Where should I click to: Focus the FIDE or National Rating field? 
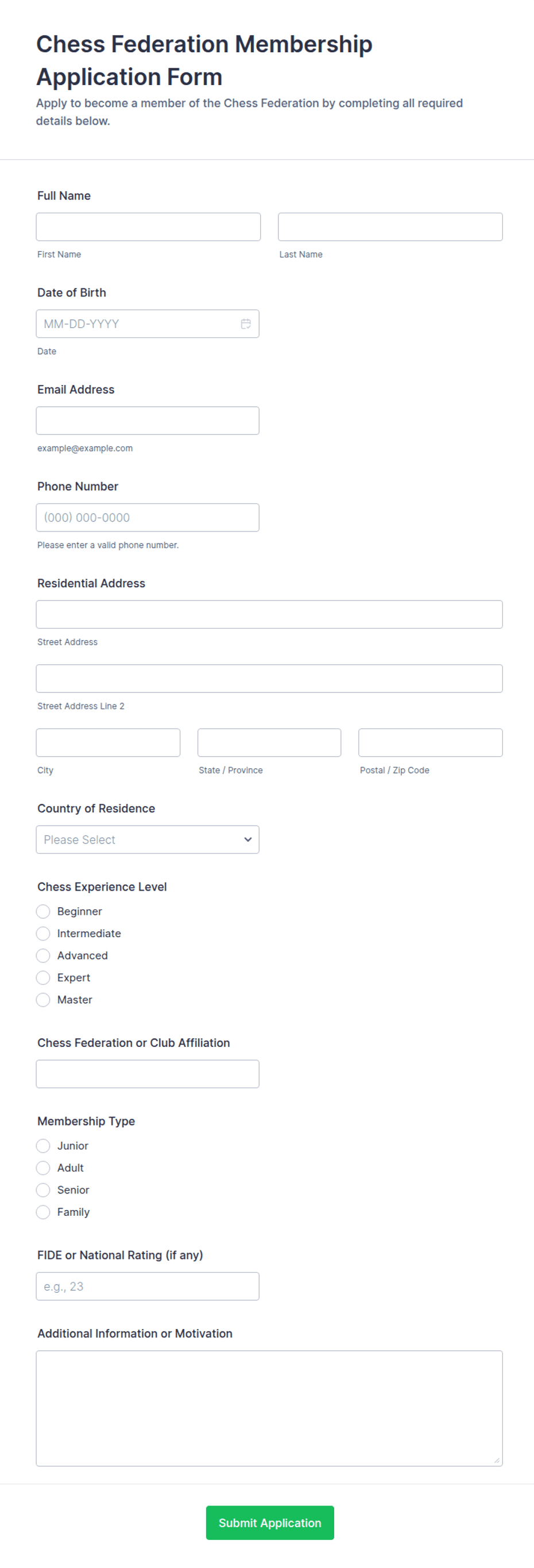tap(148, 1286)
